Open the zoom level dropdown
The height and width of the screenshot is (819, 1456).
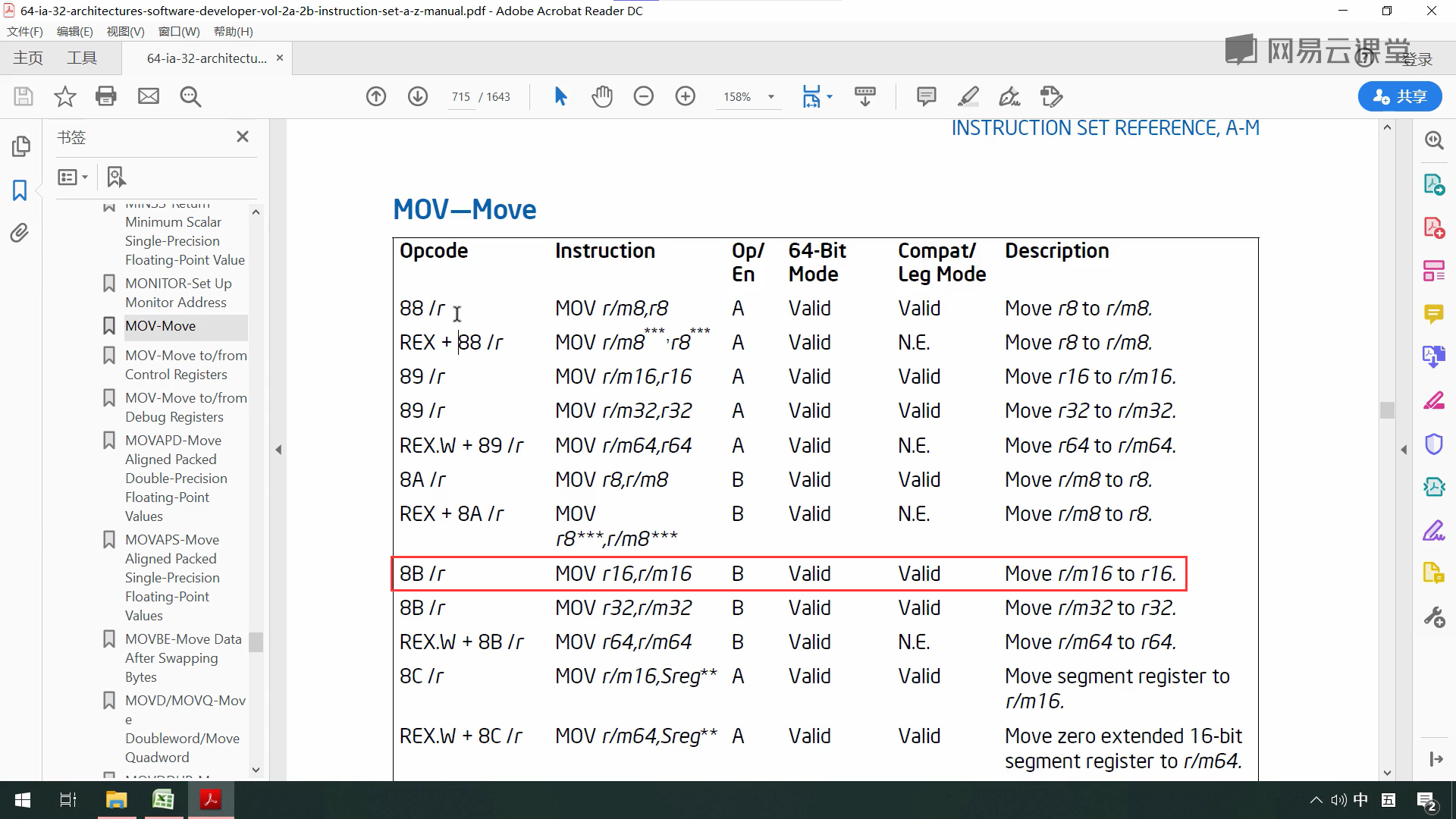[x=771, y=96]
